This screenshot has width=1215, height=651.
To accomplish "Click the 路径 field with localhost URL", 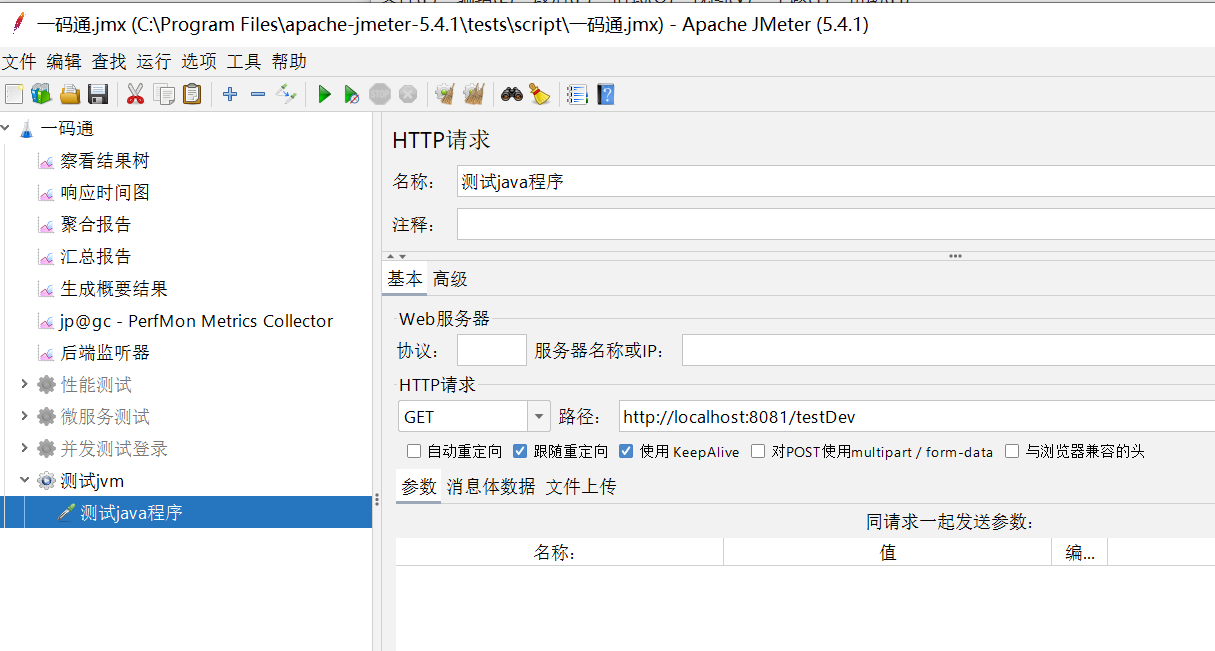I will (x=916, y=416).
